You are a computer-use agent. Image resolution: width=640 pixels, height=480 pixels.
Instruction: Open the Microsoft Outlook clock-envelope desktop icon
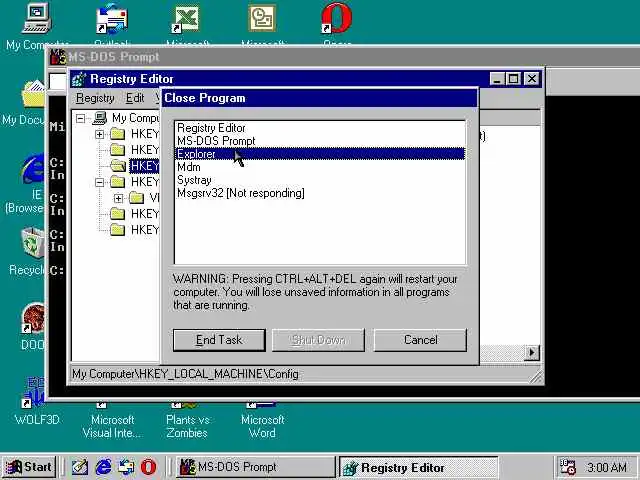[262, 18]
